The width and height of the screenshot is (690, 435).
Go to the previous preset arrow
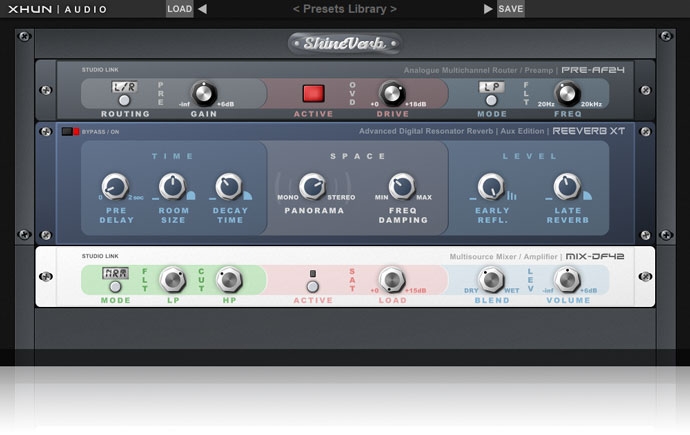[x=203, y=9]
